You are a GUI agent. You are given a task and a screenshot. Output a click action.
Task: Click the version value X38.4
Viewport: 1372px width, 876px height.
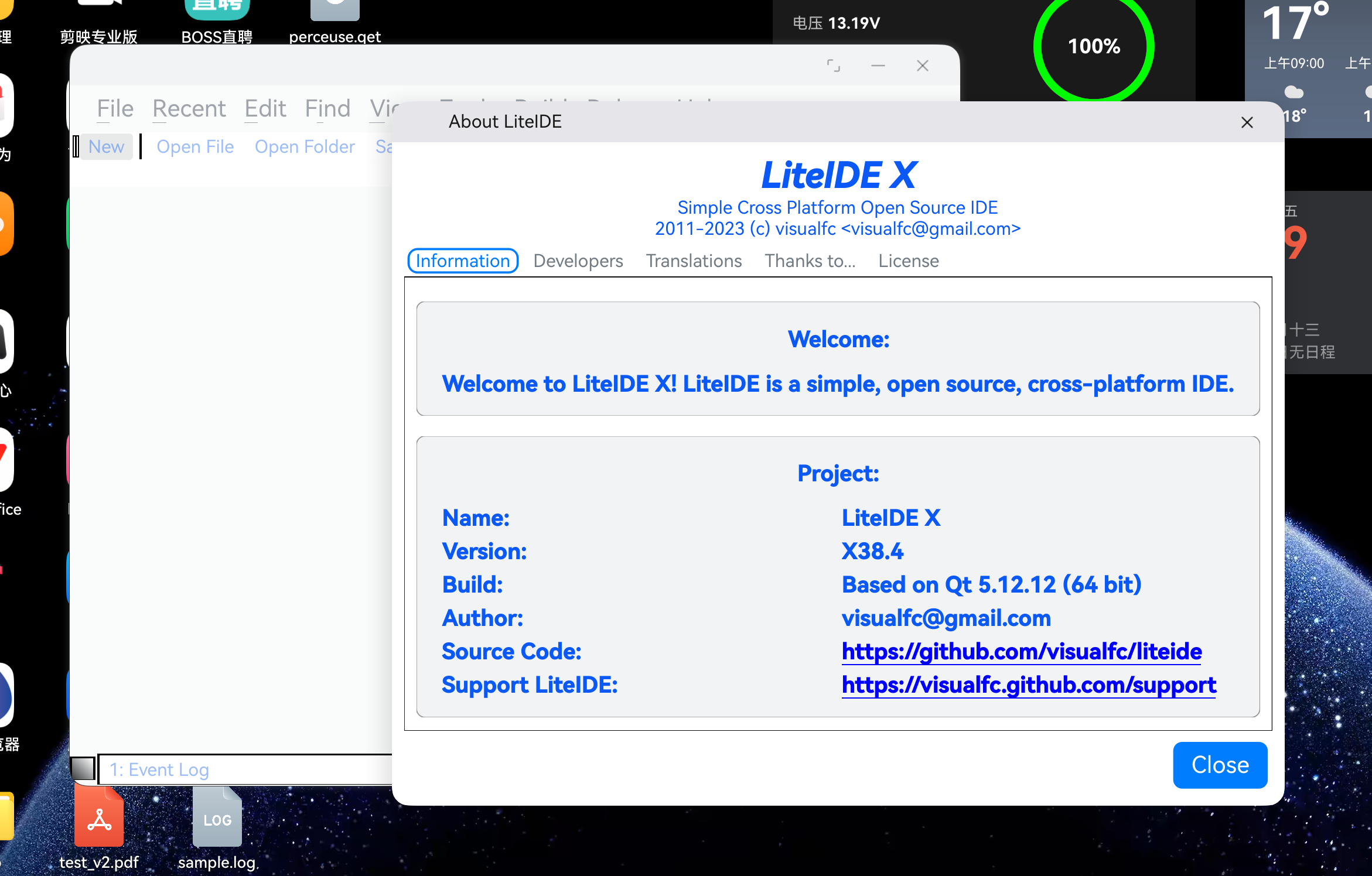(873, 552)
